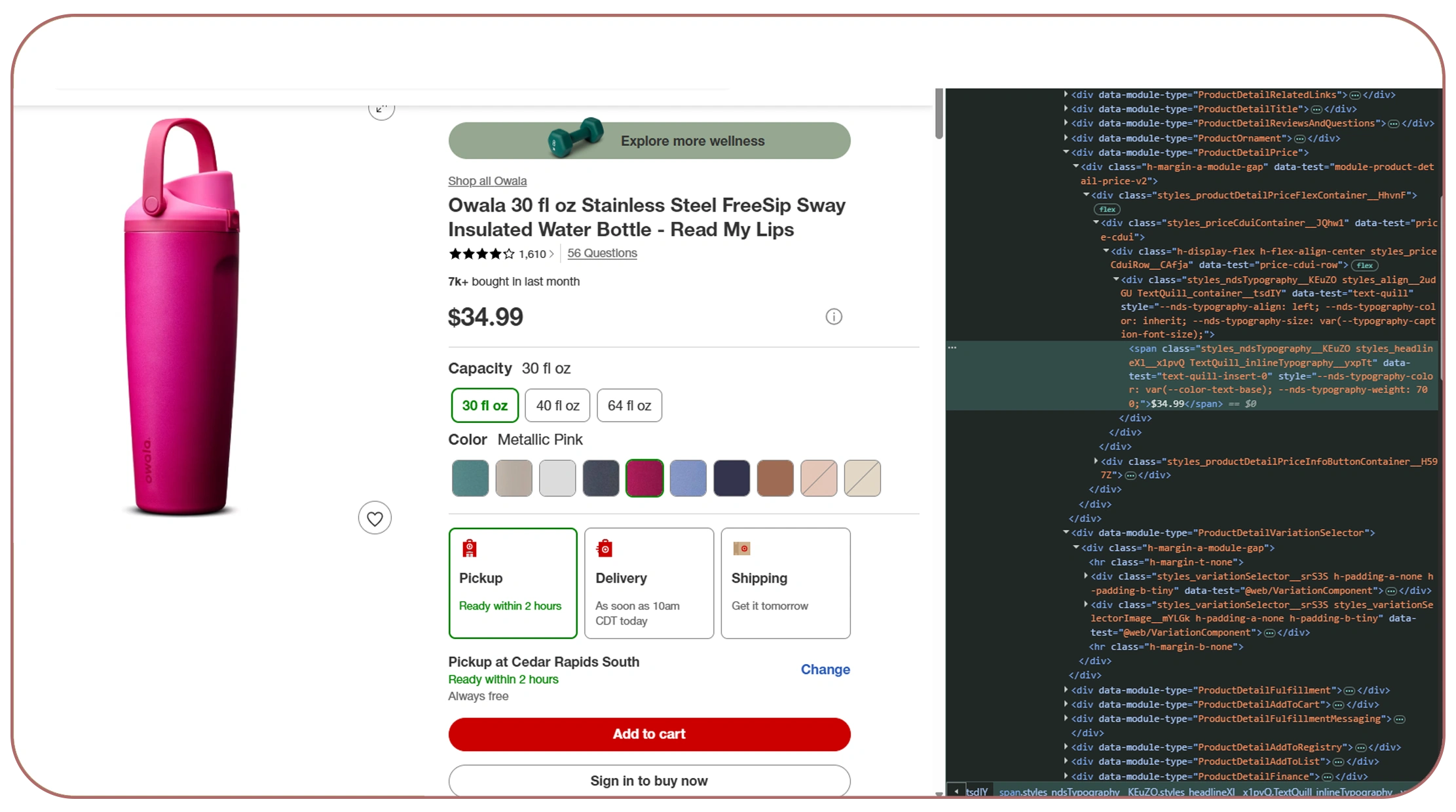Expand ProductOrnament div node
The height and width of the screenshot is (812, 1456).
[x=1066, y=138]
